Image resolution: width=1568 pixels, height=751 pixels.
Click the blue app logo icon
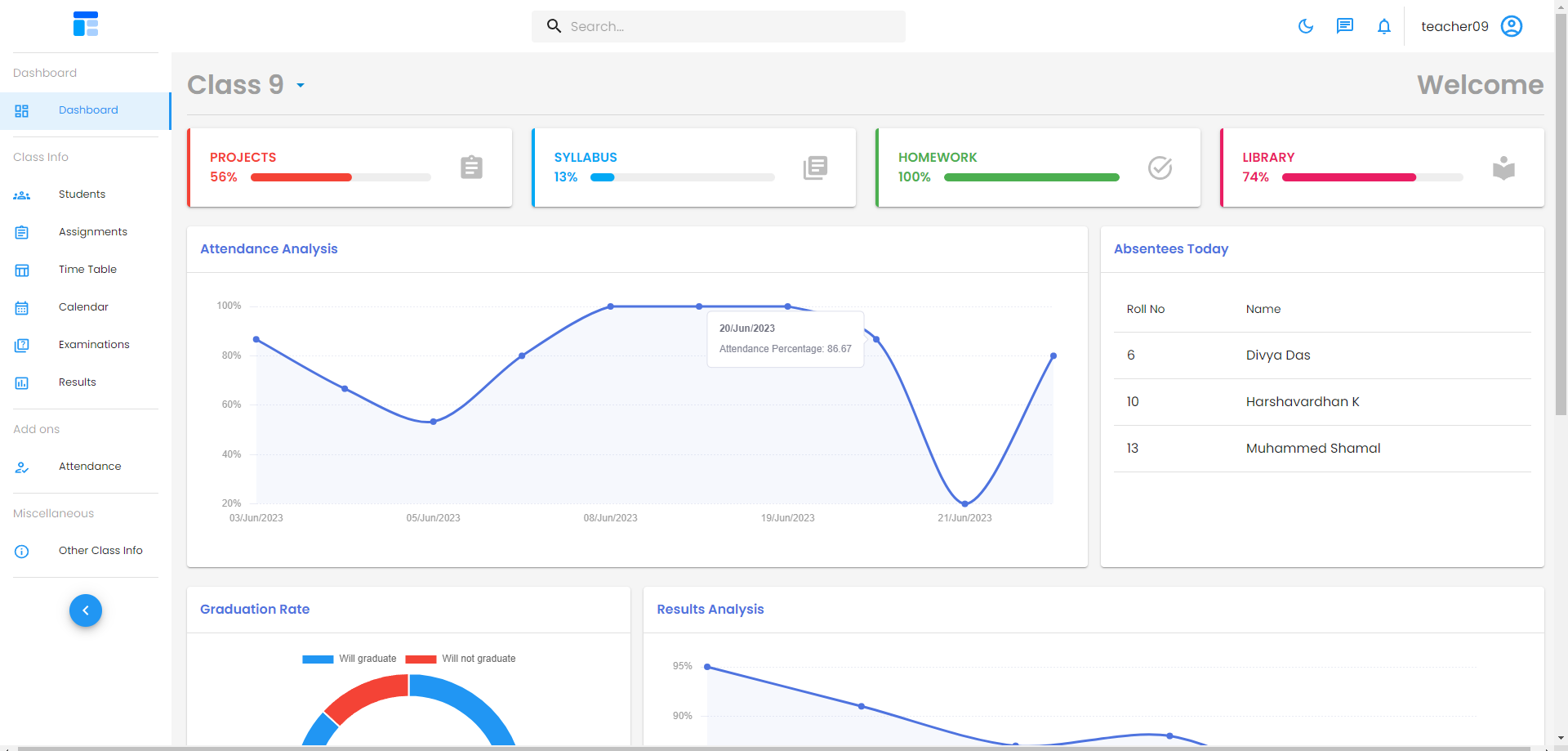85,24
